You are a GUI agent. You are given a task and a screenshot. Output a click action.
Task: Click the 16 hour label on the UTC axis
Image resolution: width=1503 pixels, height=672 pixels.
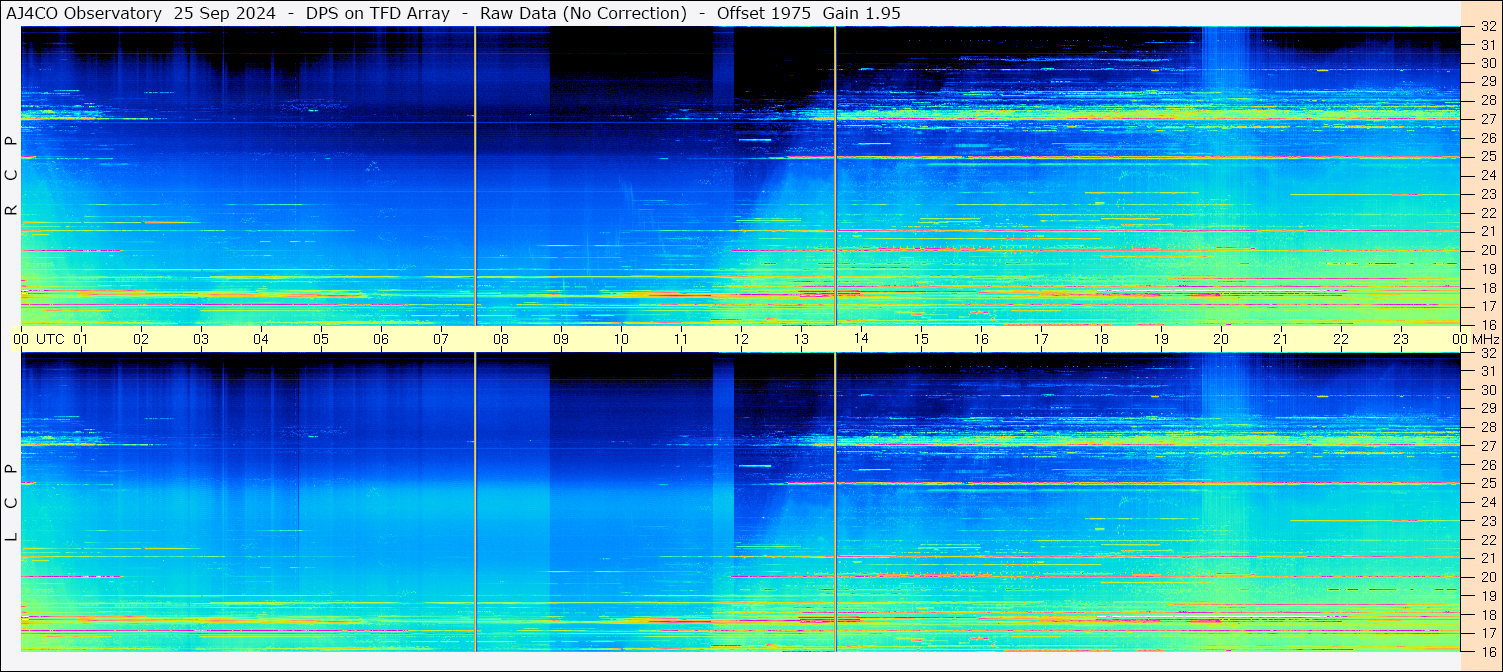click(x=981, y=339)
